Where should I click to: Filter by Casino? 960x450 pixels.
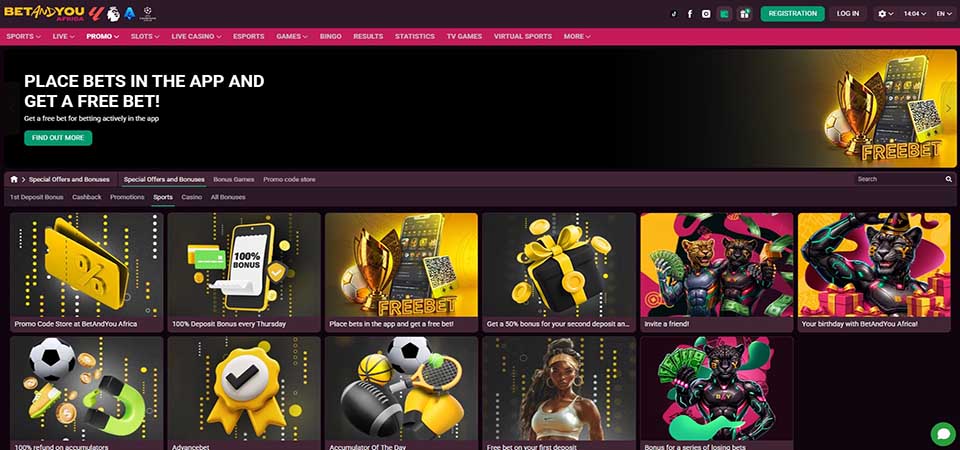click(x=192, y=197)
